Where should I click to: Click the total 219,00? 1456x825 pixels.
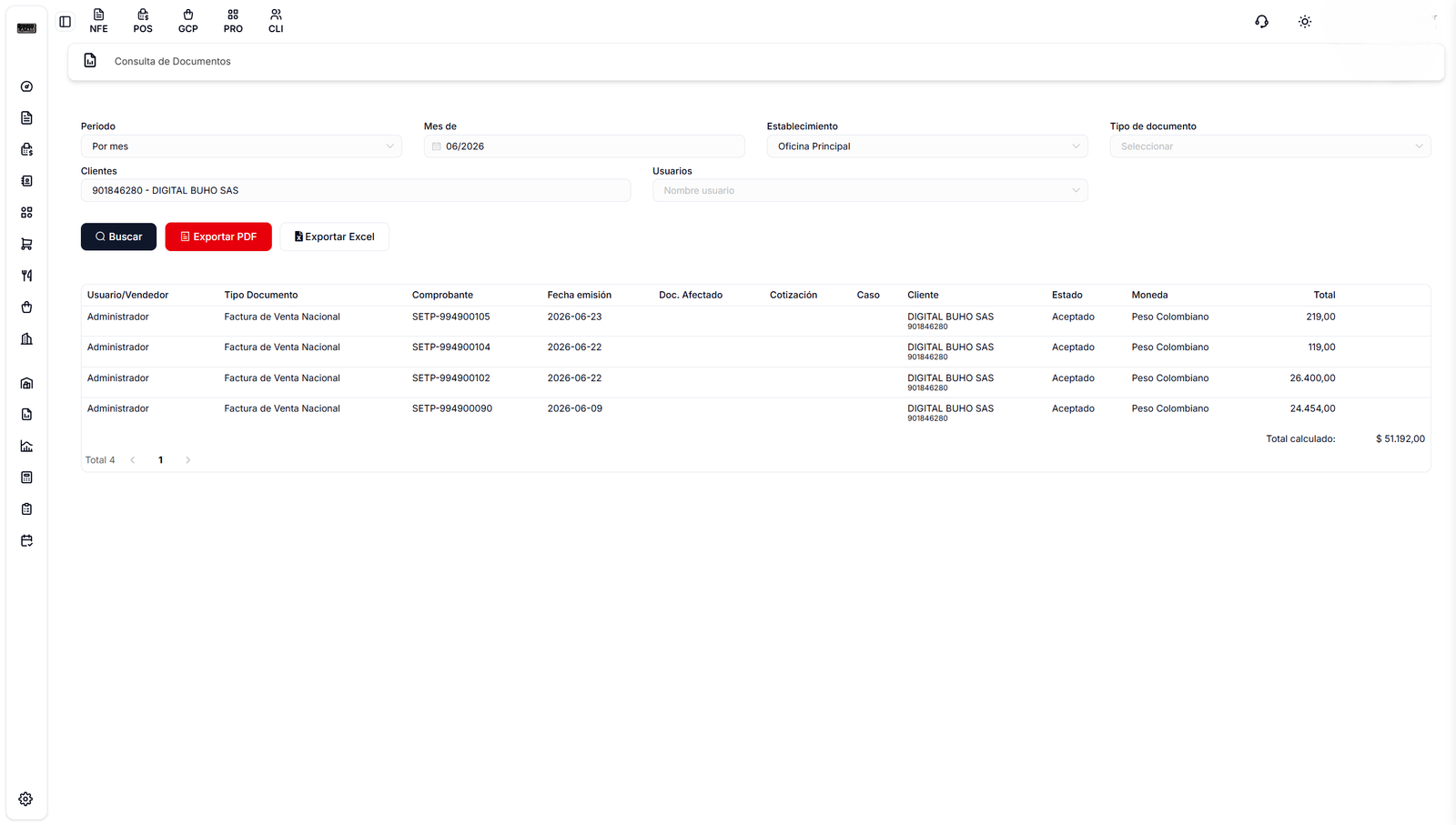point(1320,317)
